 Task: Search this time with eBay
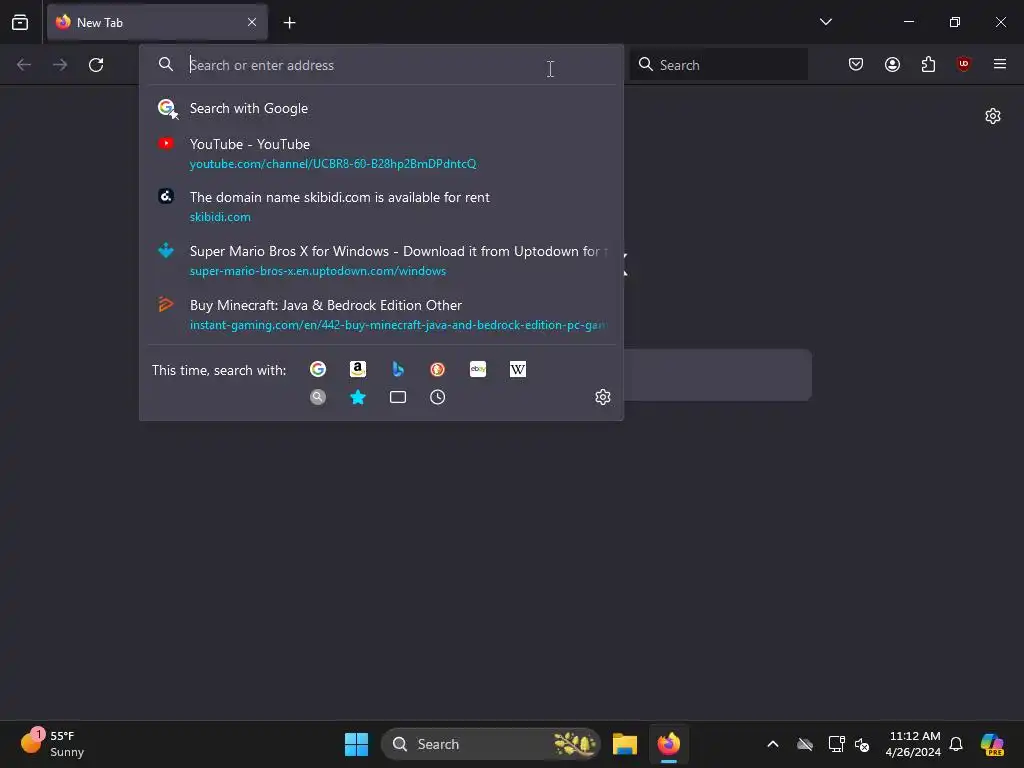click(x=478, y=370)
